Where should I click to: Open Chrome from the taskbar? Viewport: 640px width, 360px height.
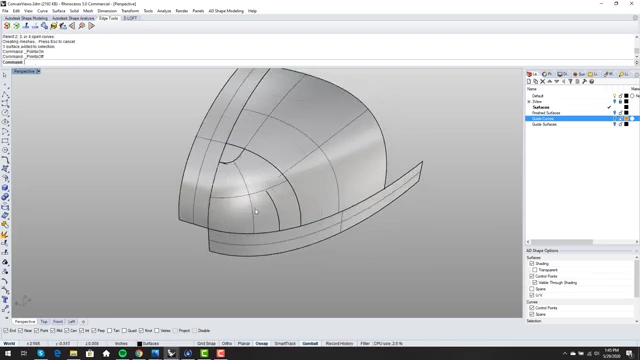139,353
